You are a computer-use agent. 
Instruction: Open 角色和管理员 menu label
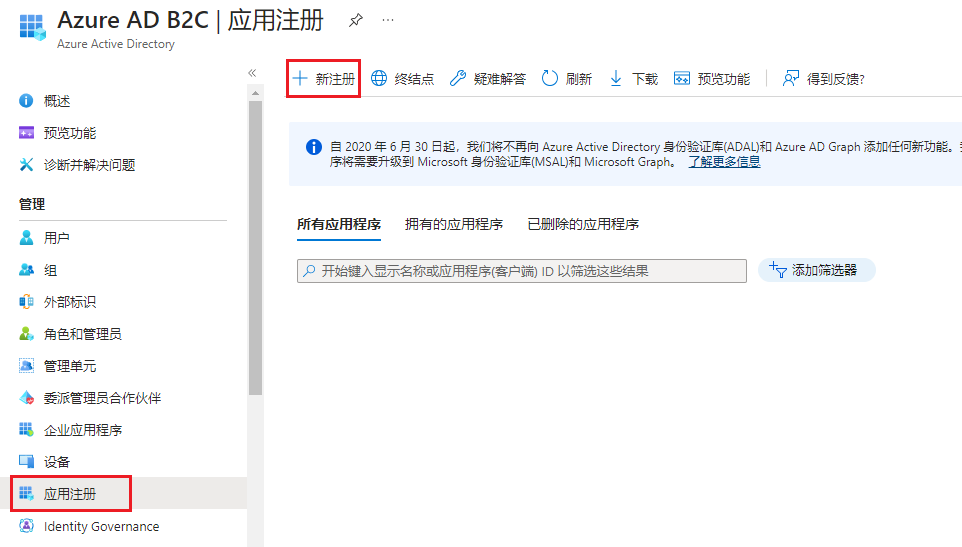[83, 334]
